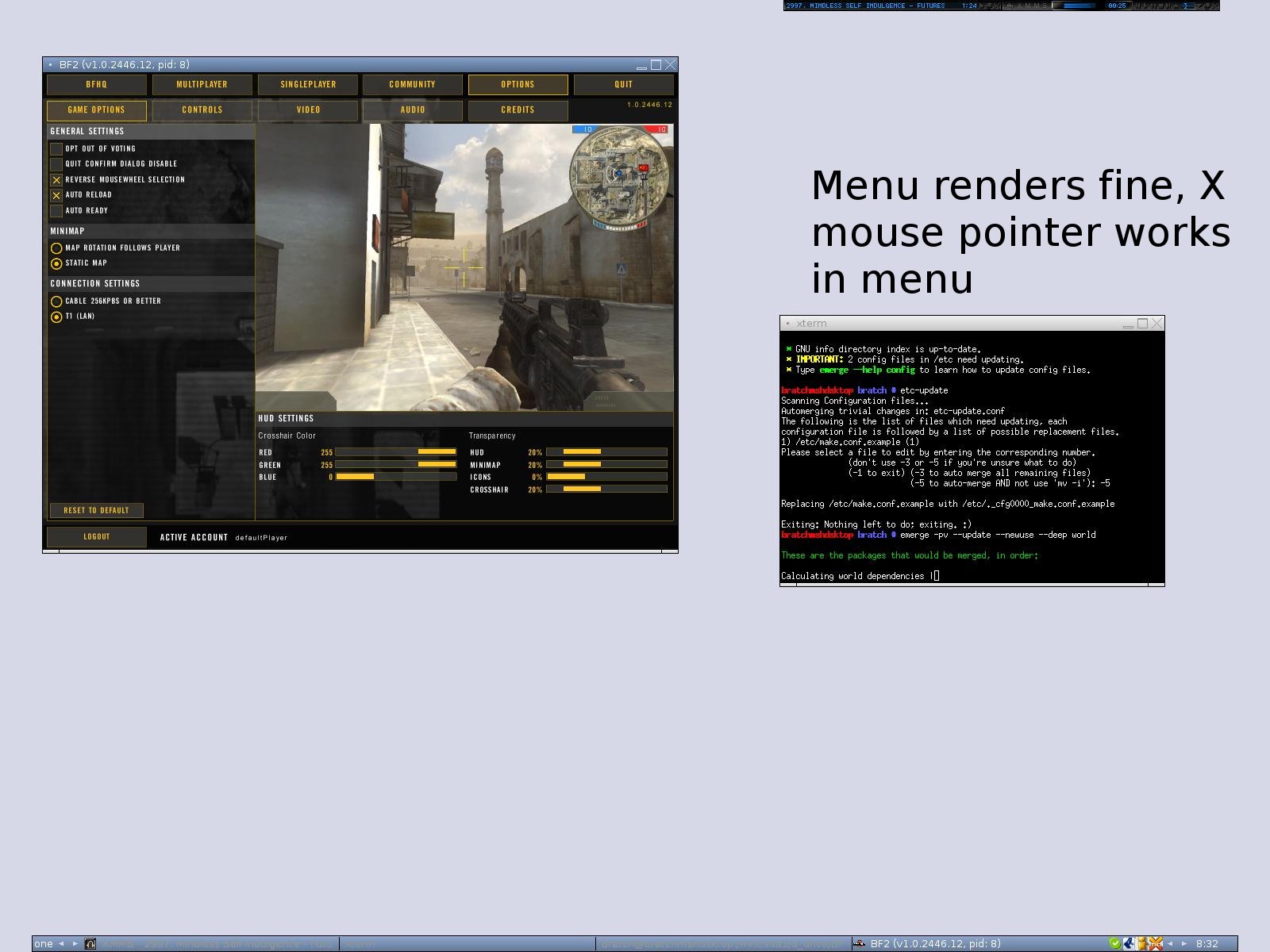Image resolution: width=1270 pixels, height=952 pixels.
Task: Click the blue tray icon
Action: [x=1129, y=944]
